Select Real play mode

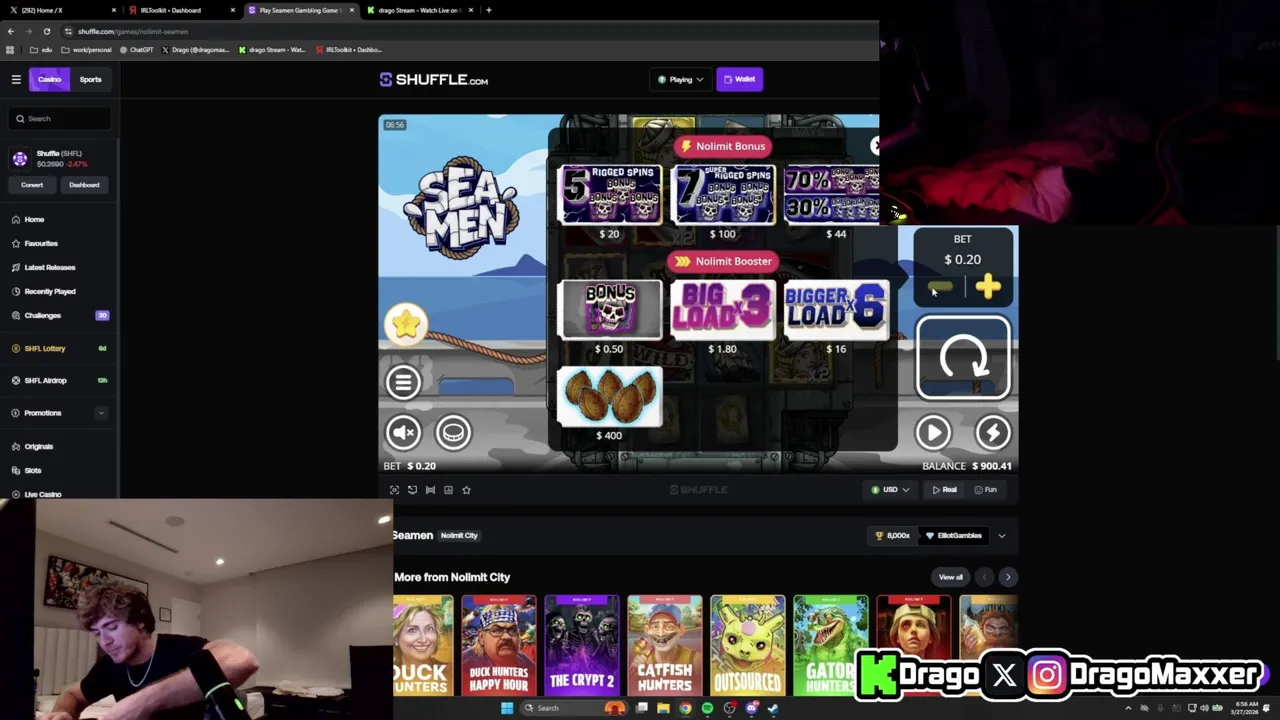(945, 490)
